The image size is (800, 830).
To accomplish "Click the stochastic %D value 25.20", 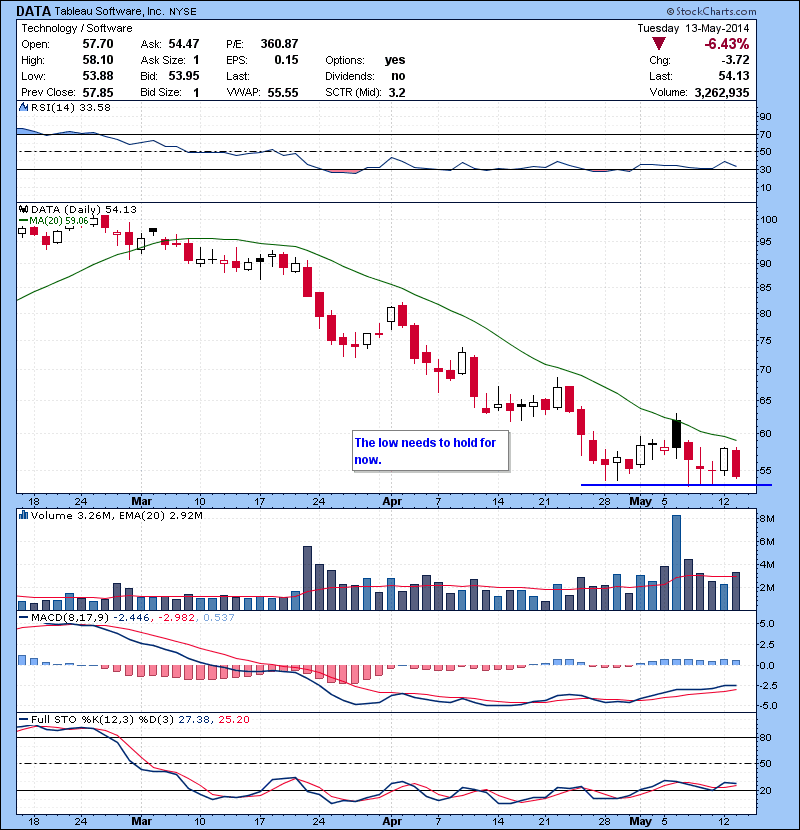I will pyautogui.click(x=233, y=719).
